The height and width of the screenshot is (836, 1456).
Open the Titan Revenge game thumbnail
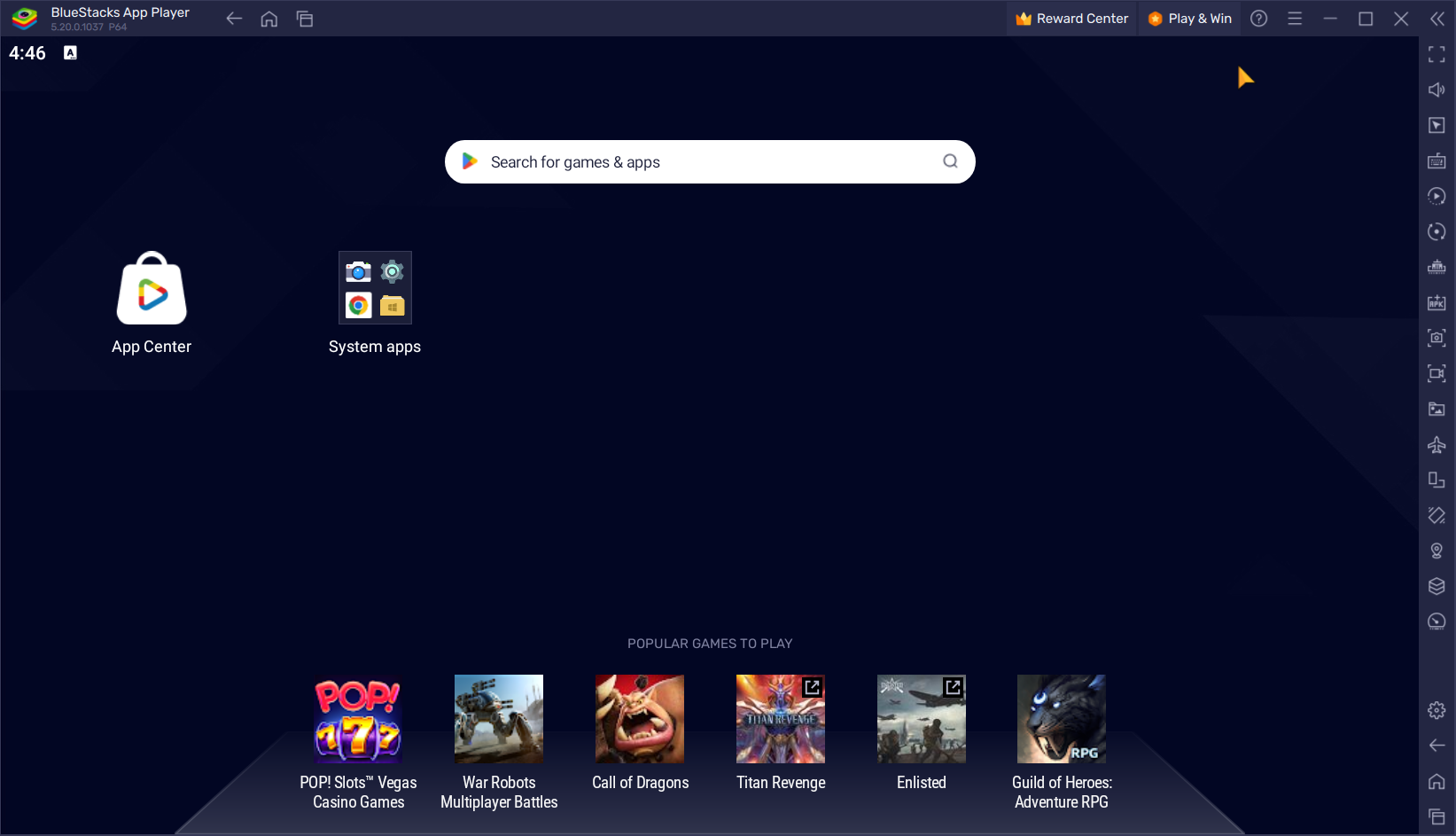[781, 719]
